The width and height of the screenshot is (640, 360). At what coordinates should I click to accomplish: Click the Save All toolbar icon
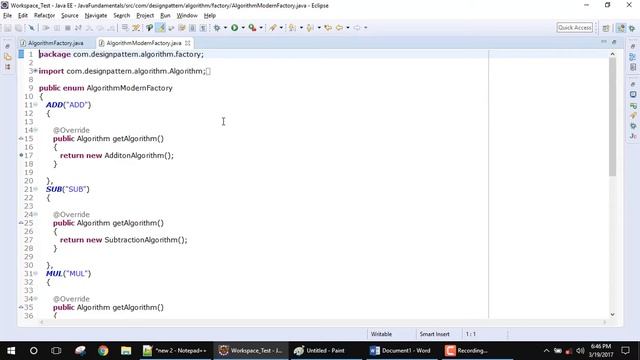19,28
